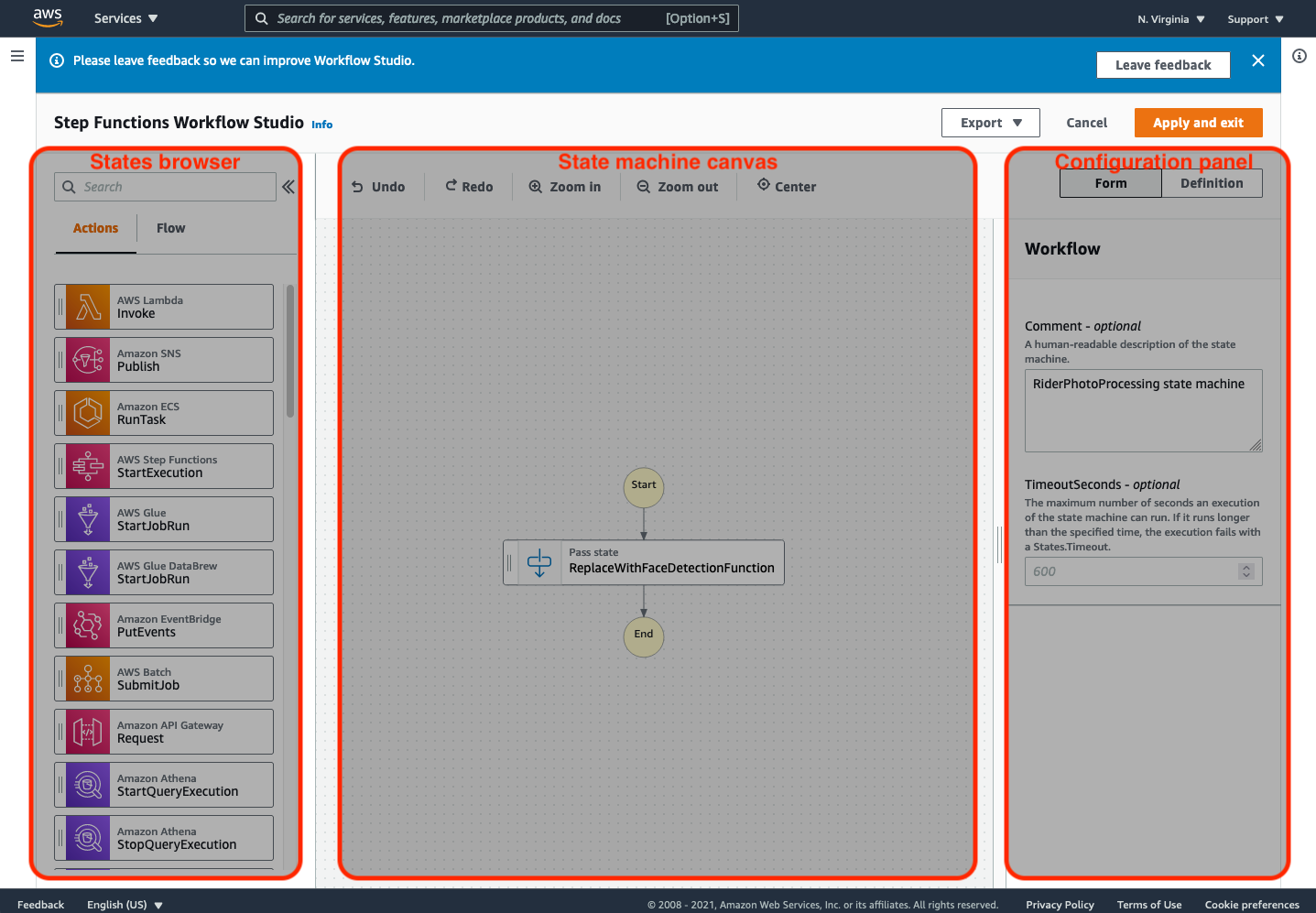Click the Feedback link in the footer
Viewport: 1316px width, 913px height.
[40, 905]
